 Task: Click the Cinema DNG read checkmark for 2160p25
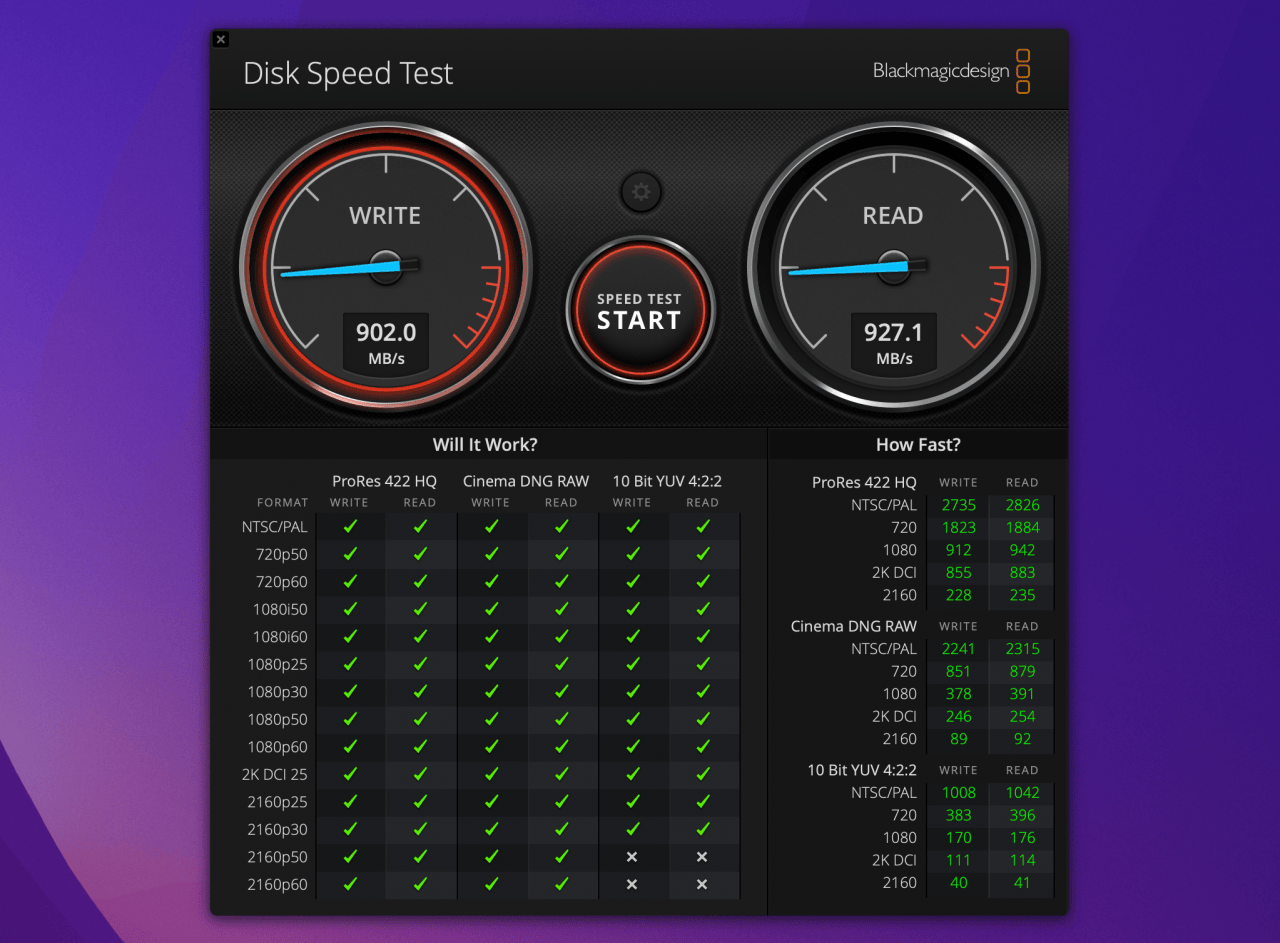click(x=561, y=802)
